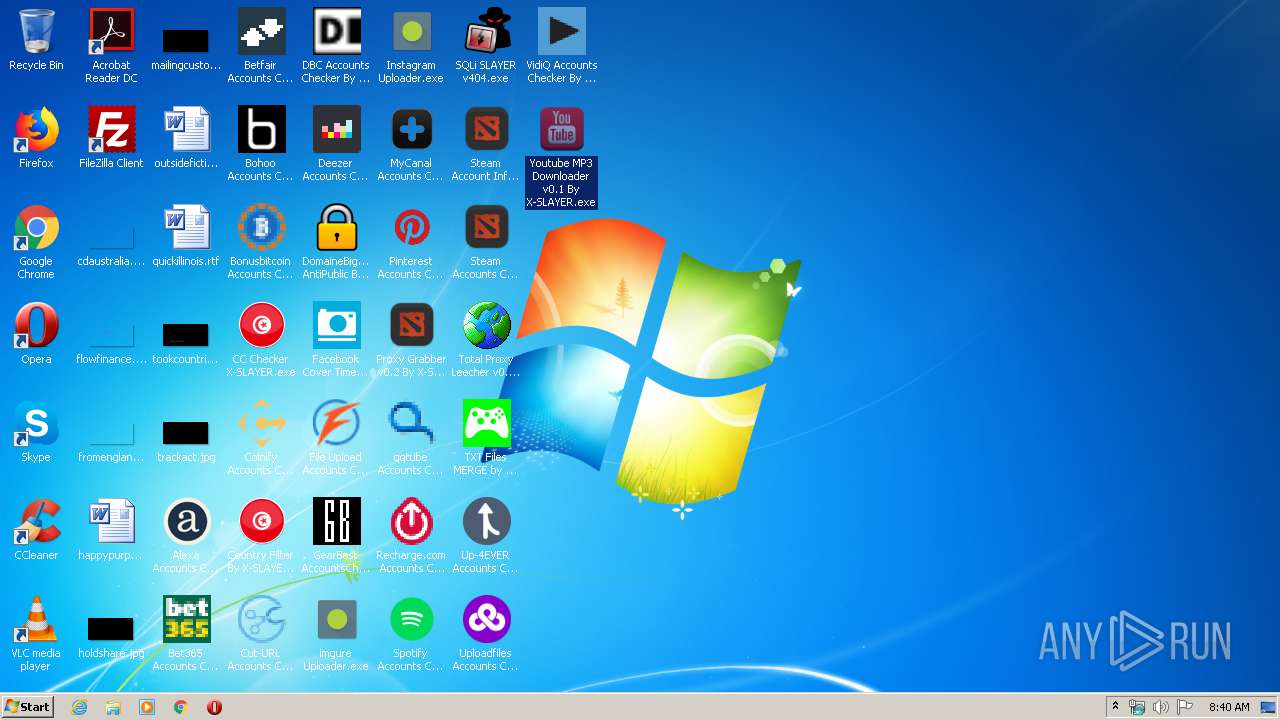Select Spotify Accounts Checker icon
The image size is (1280, 720).
411,634
